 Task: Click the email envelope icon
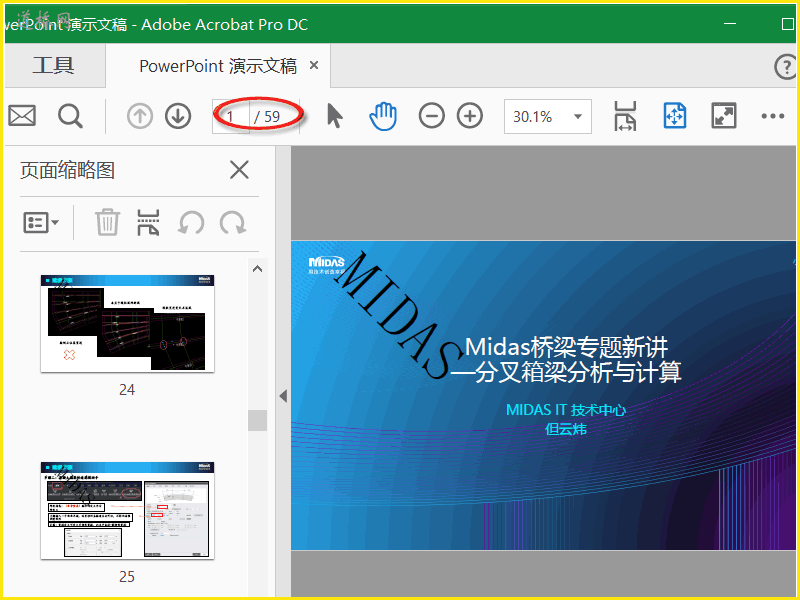(x=22, y=116)
